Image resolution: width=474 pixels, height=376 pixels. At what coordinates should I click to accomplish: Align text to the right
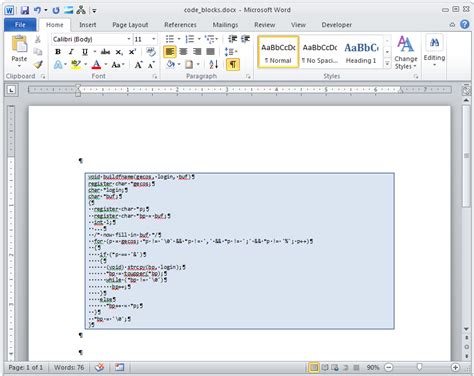click(x=197, y=52)
